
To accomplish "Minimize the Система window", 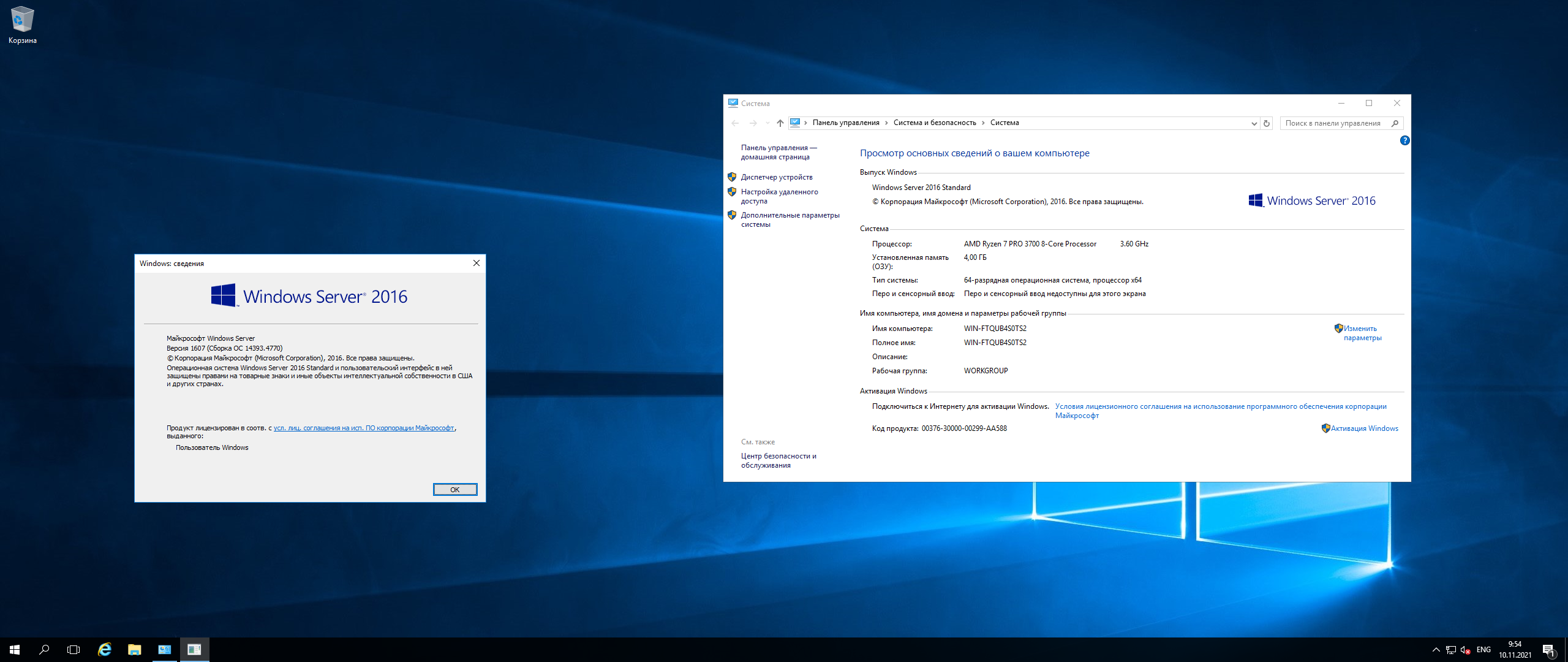I will pos(1341,103).
